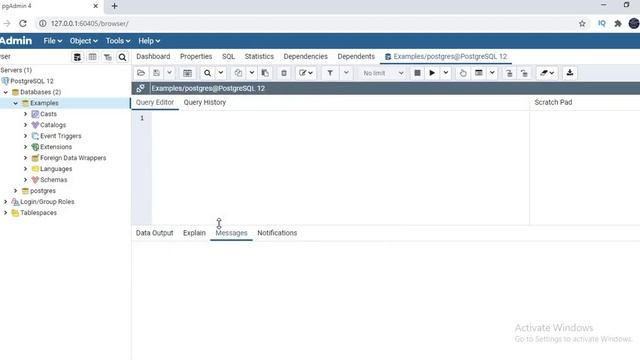640x360 pixels.
Task: Click the Download as CSV icon
Action: tap(570, 73)
